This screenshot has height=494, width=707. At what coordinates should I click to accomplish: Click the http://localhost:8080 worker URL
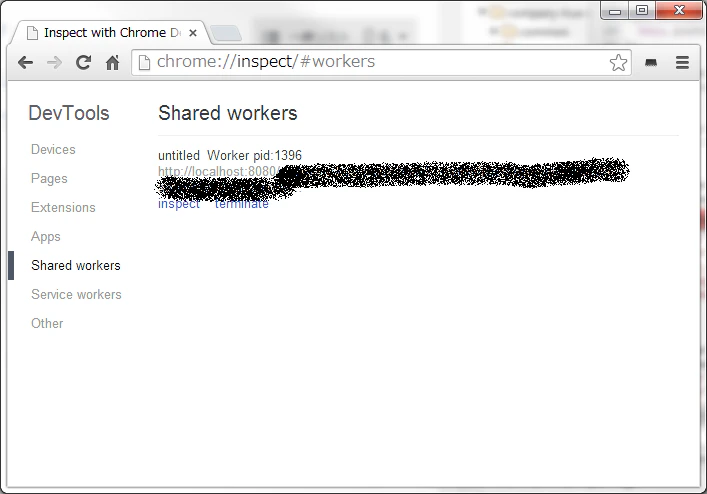(x=219, y=171)
